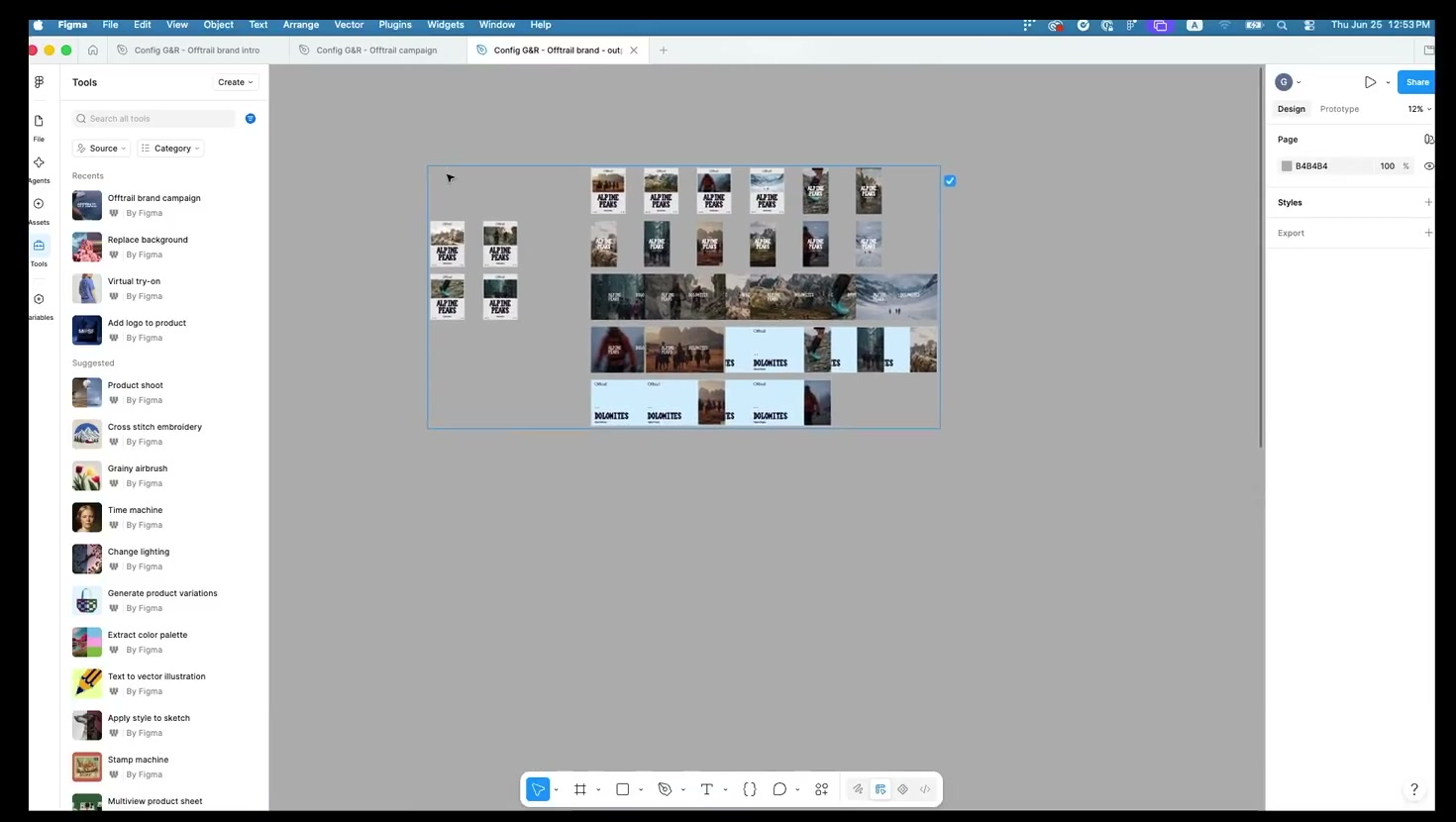Select the Rectangle shape tool
The image size is (1456, 822).
(622, 789)
